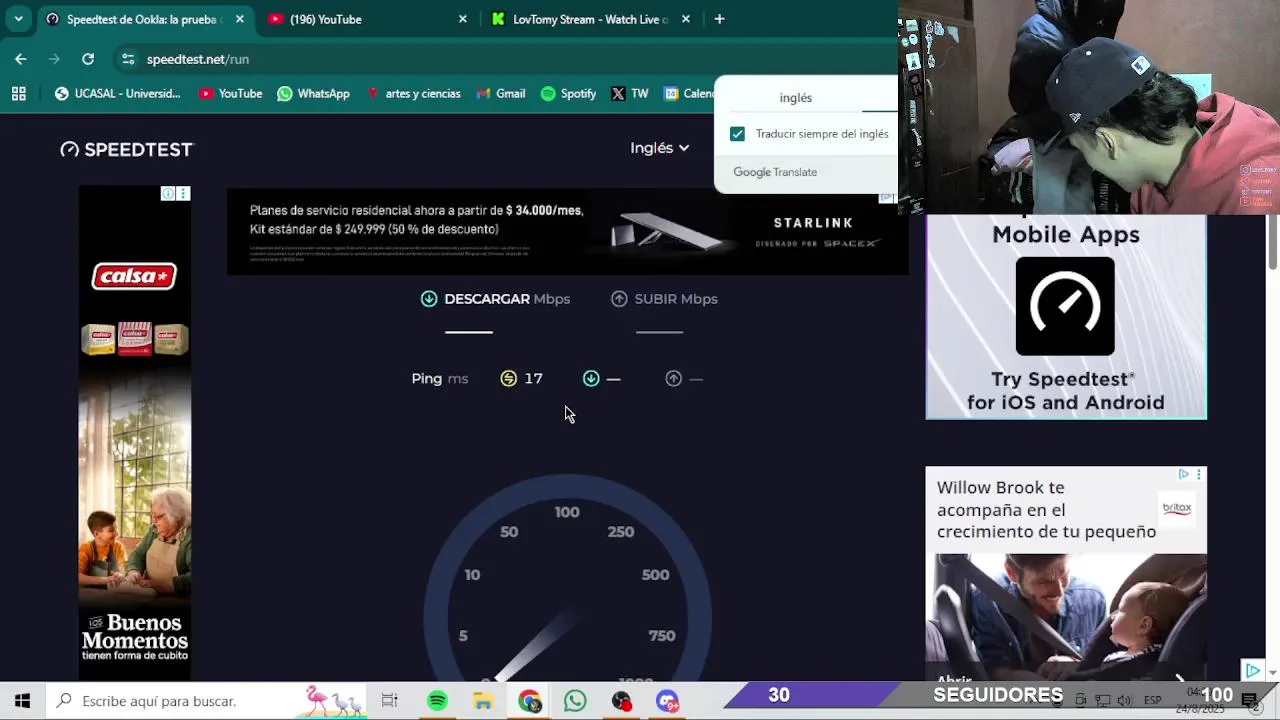Close the Speedtest de Ookla tab
1280x720 pixels.
pos(240,19)
